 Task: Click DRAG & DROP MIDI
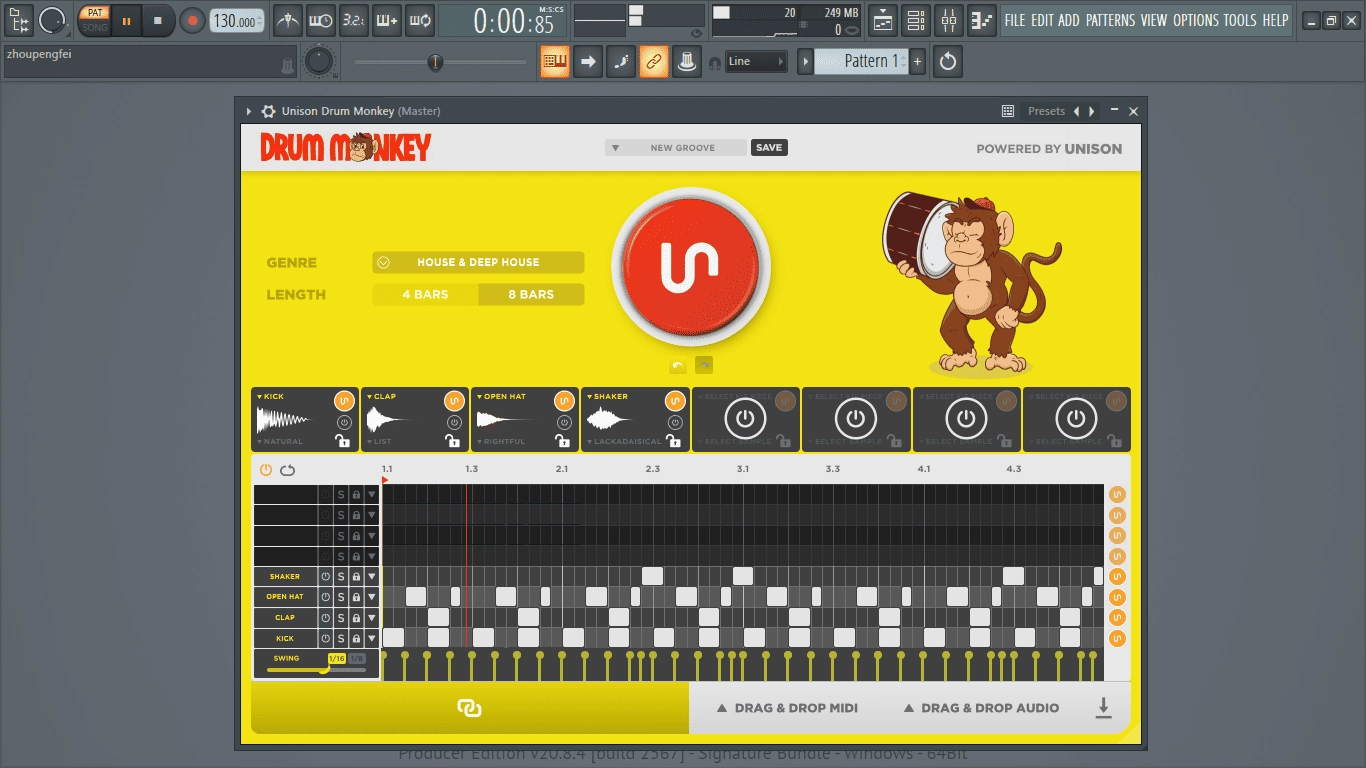pos(787,708)
